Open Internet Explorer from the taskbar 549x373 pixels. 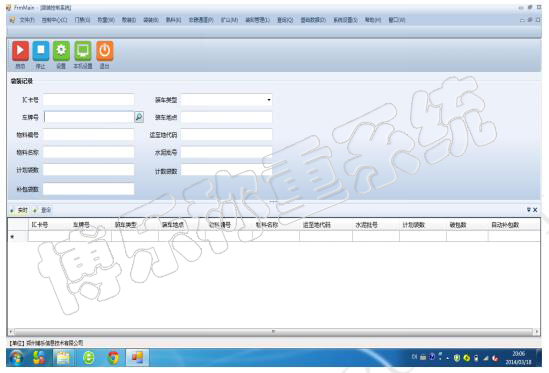click(89, 358)
